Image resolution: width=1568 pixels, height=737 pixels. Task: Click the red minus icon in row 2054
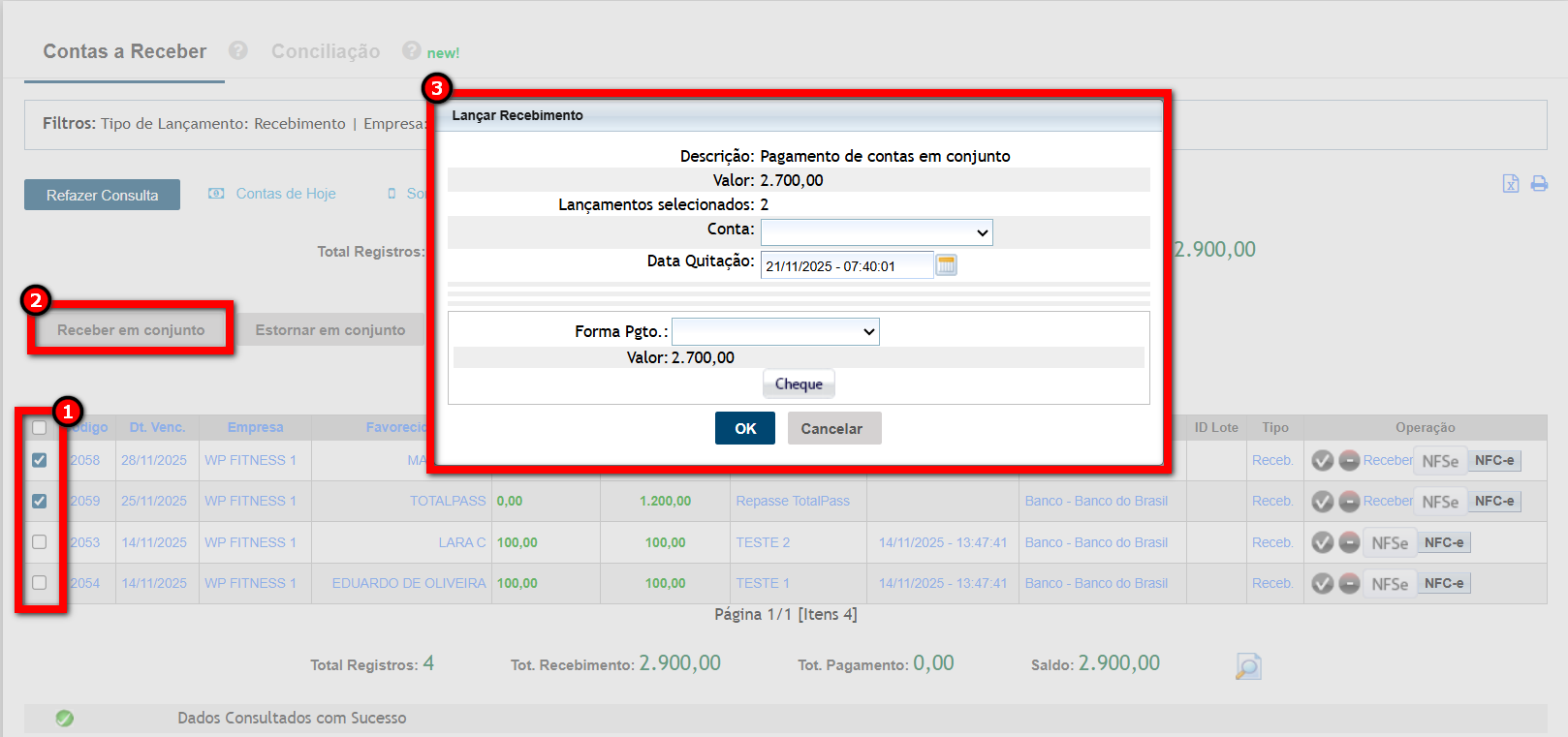click(1349, 583)
